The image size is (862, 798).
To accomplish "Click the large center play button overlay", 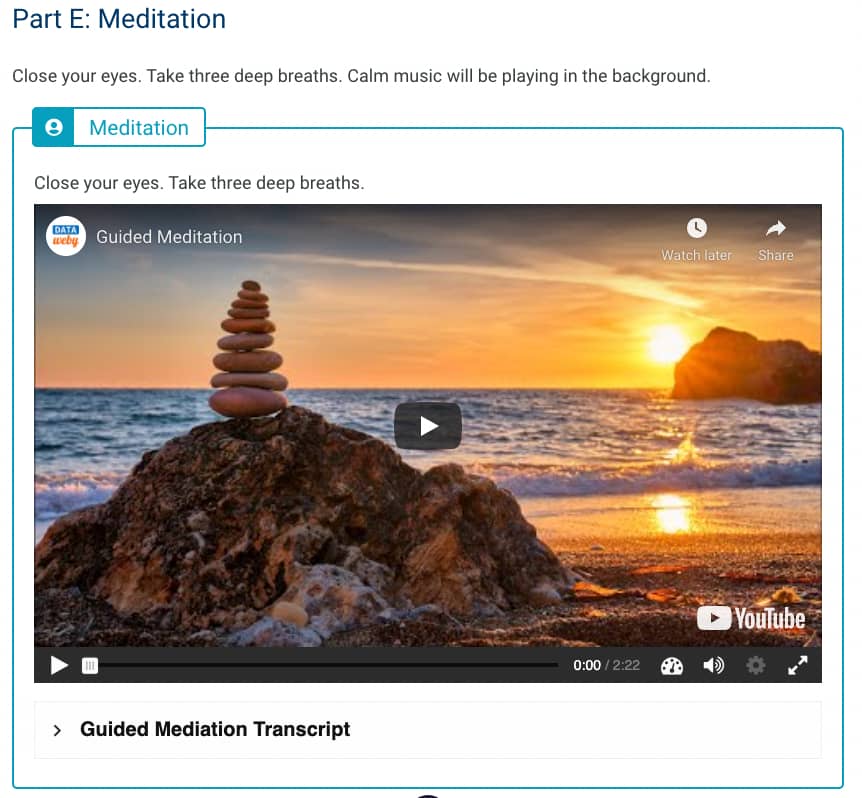I will [x=428, y=426].
